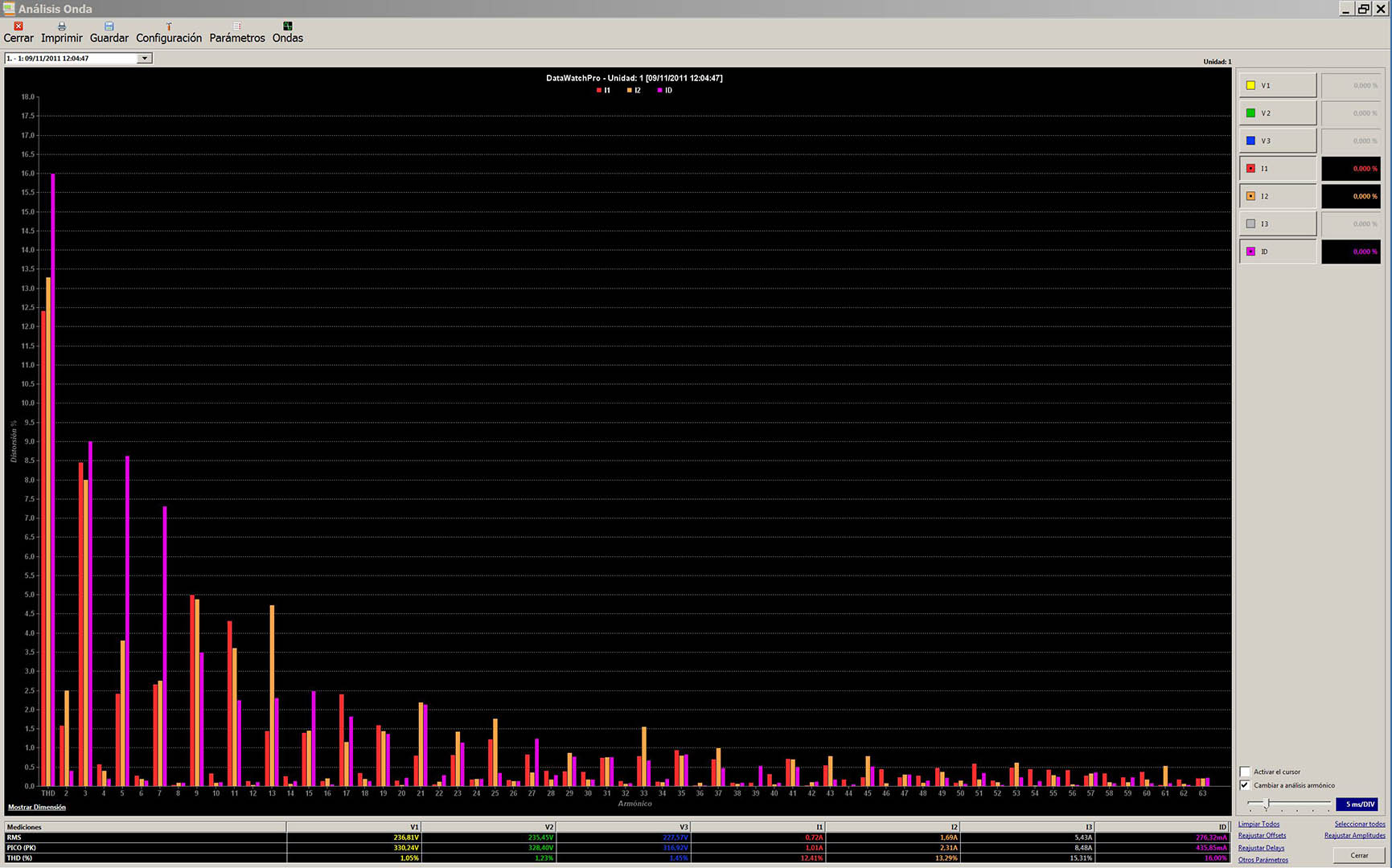The image size is (1392, 868).
Task: Click the I1 value field showing 0,000 %
Action: coord(1351,169)
